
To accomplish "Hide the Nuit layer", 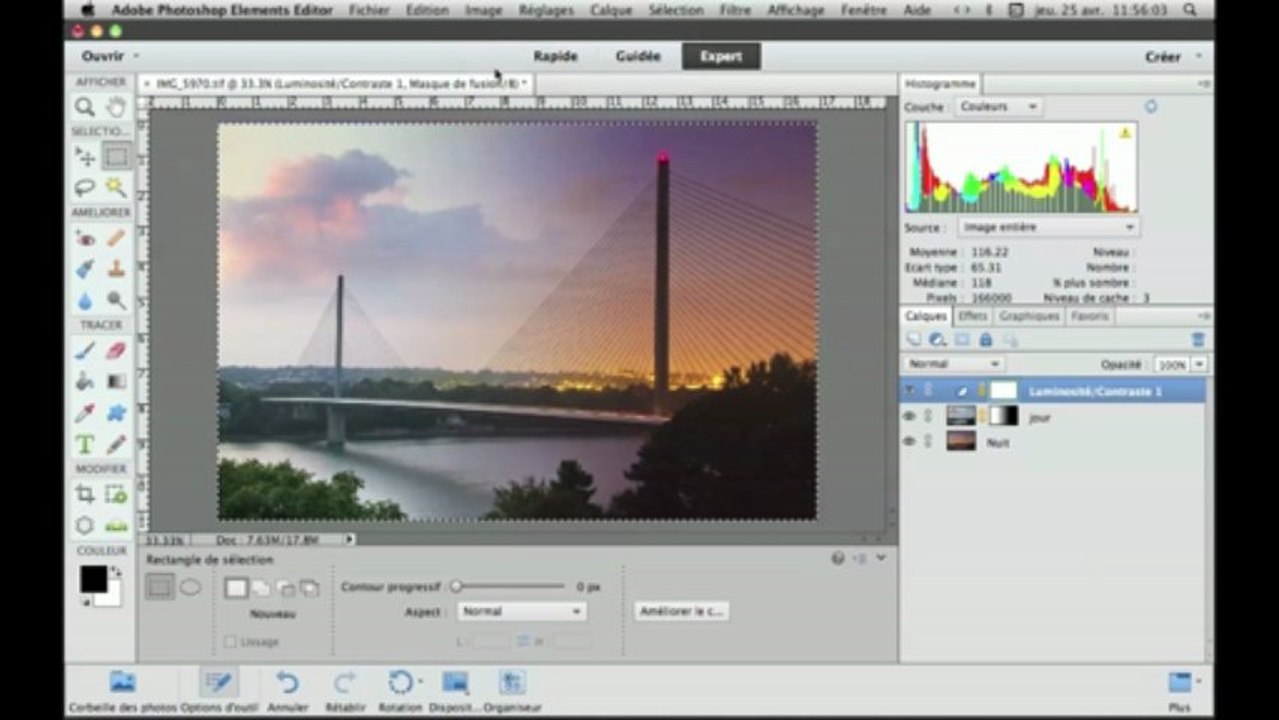I will (x=909, y=441).
